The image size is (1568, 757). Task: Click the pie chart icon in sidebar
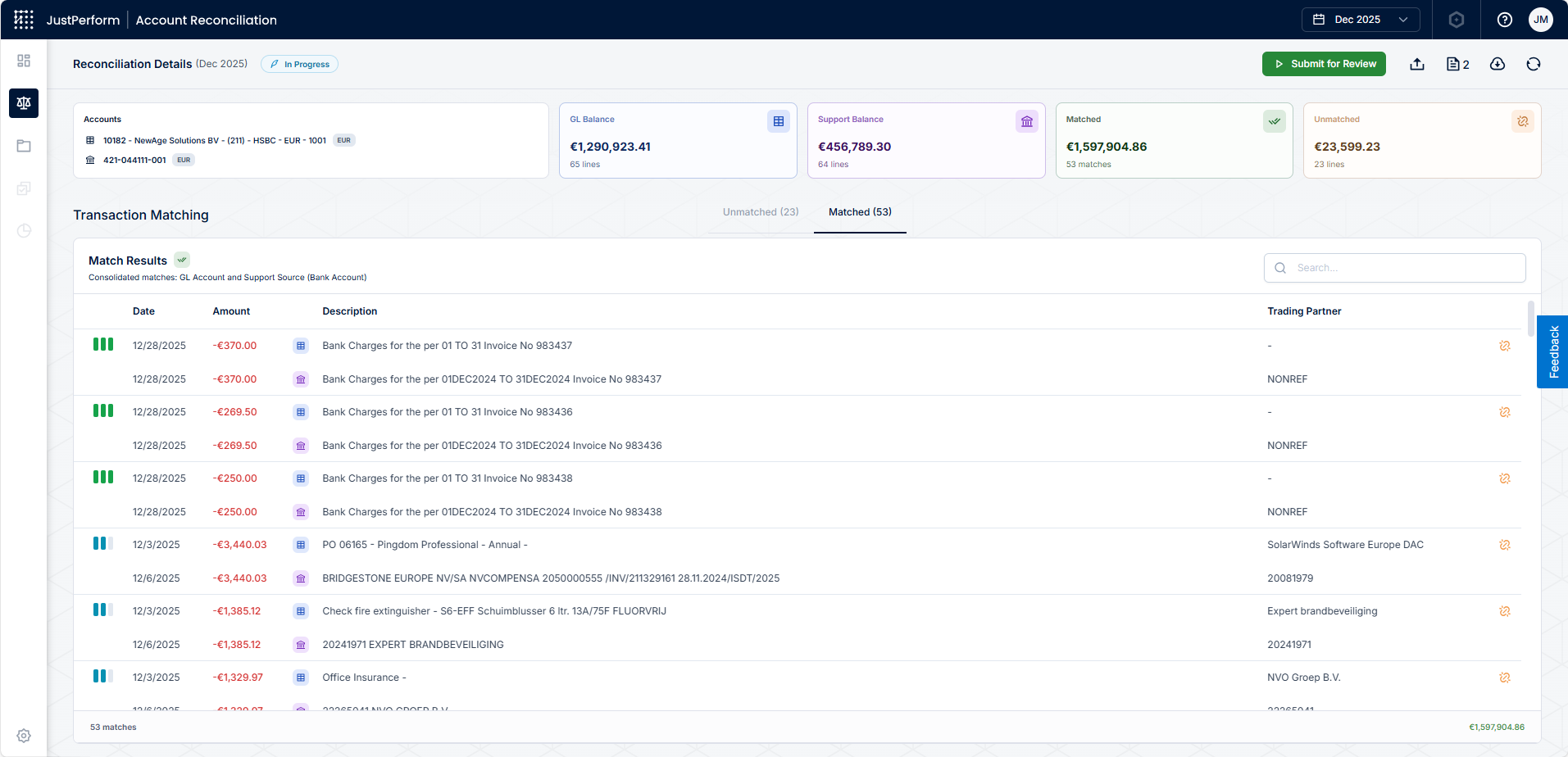(24, 231)
